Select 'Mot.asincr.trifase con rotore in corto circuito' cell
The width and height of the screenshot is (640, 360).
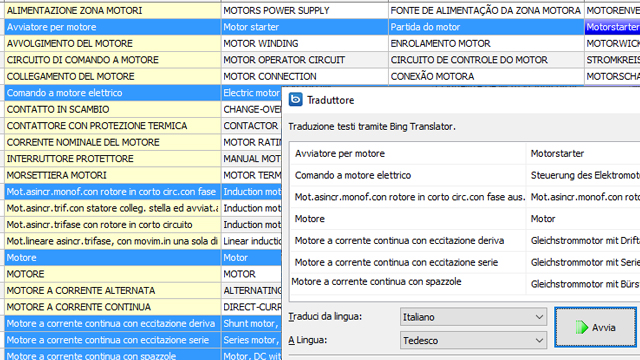(x=113, y=224)
